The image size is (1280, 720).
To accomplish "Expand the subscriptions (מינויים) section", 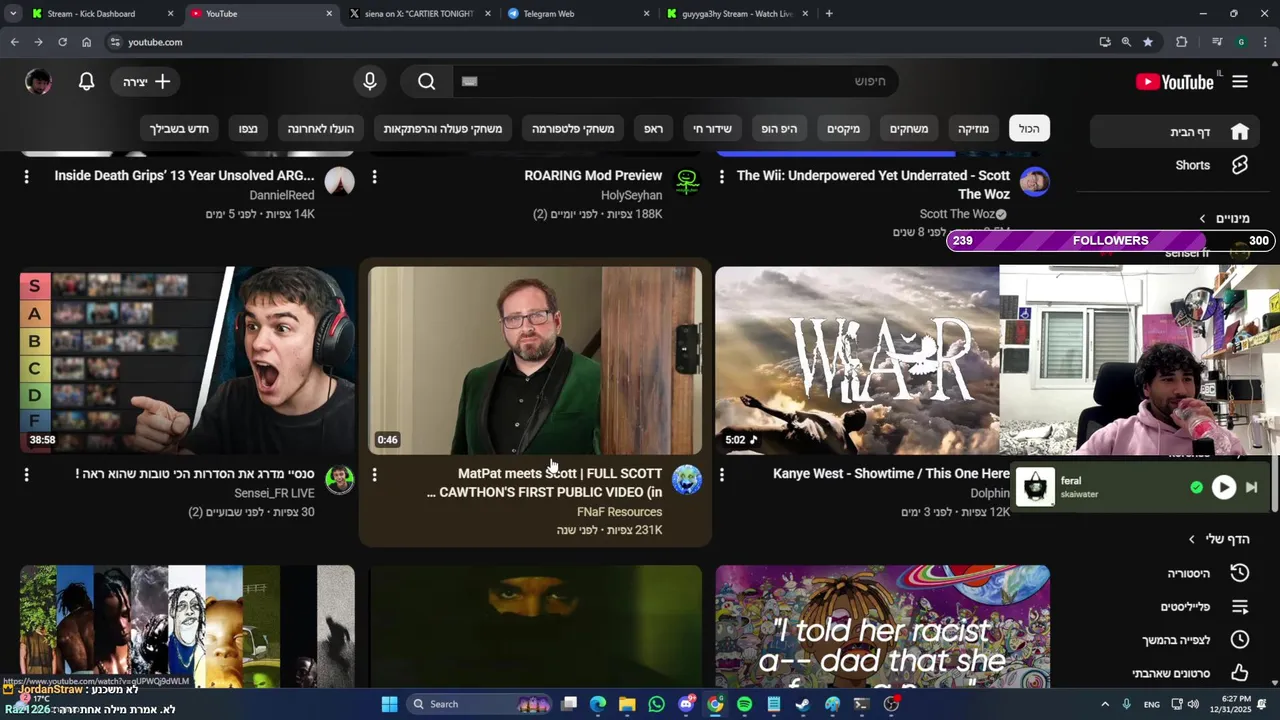I will point(1225,218).
